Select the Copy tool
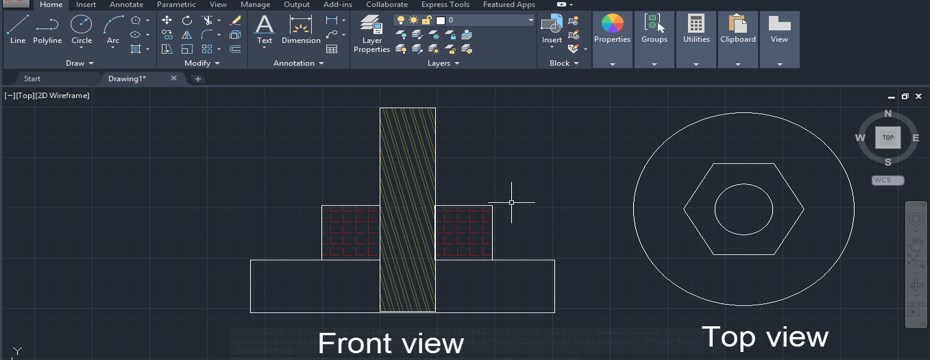The height and width of the screenshot is (360, 930). tap(167, 34)
